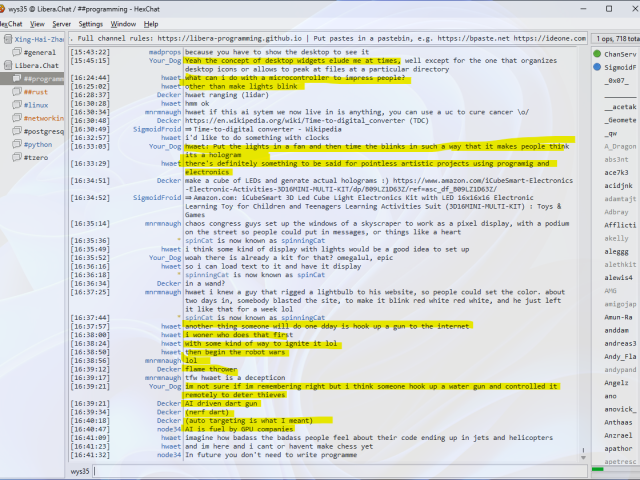Click the #postgresql channel icon
Viewport: 640px width, 480px height.
click(16, 130)
